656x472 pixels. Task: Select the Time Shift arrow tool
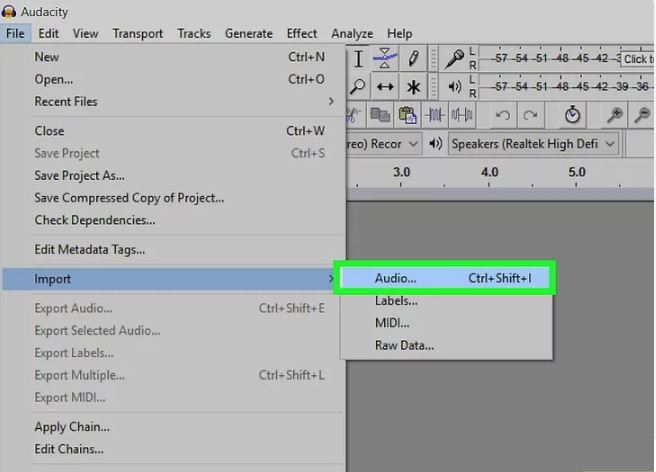384,87
